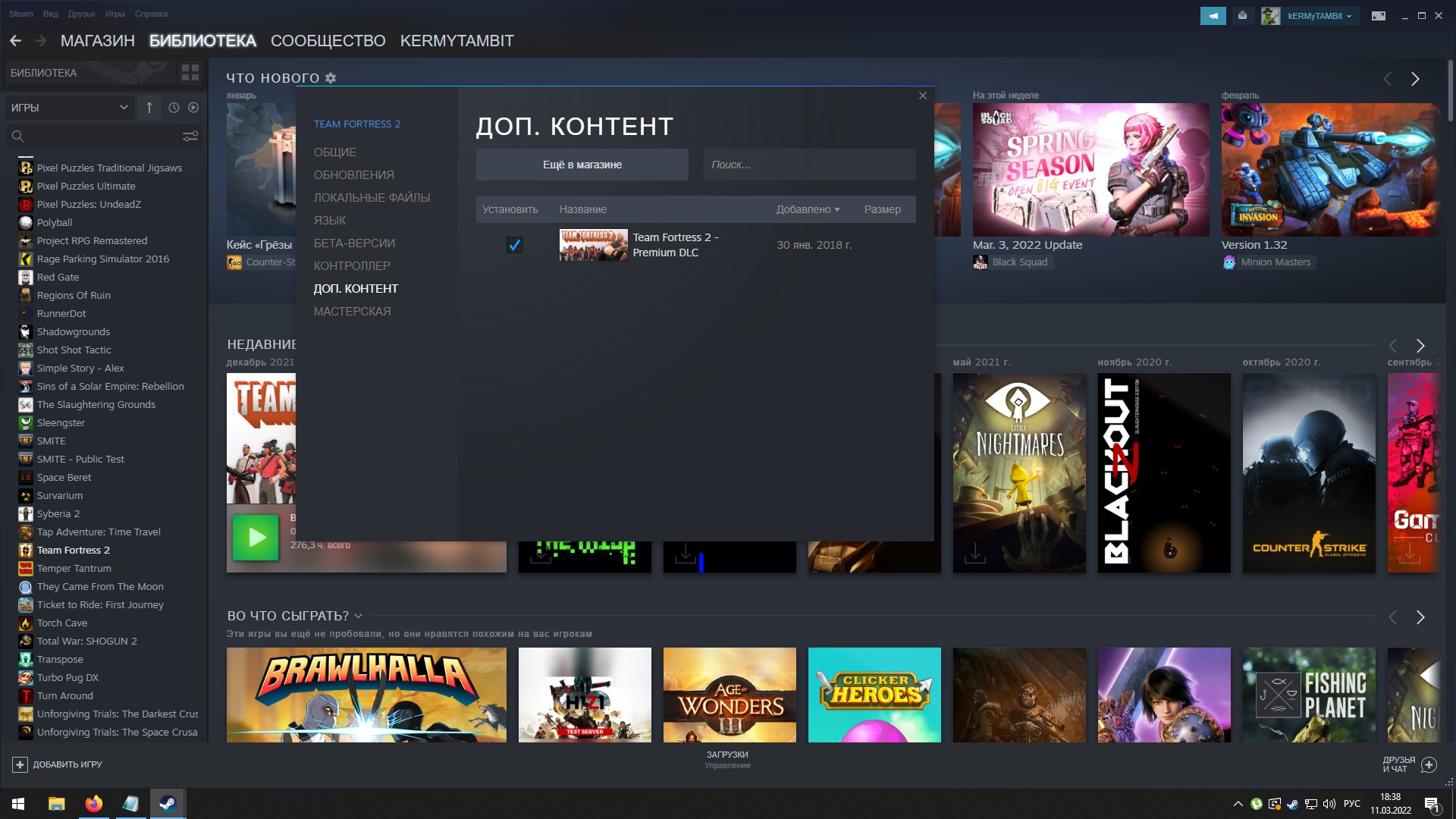Click the forward navigation arrow
This screenshot has height=819, width=1456.
tap(40, 41)
